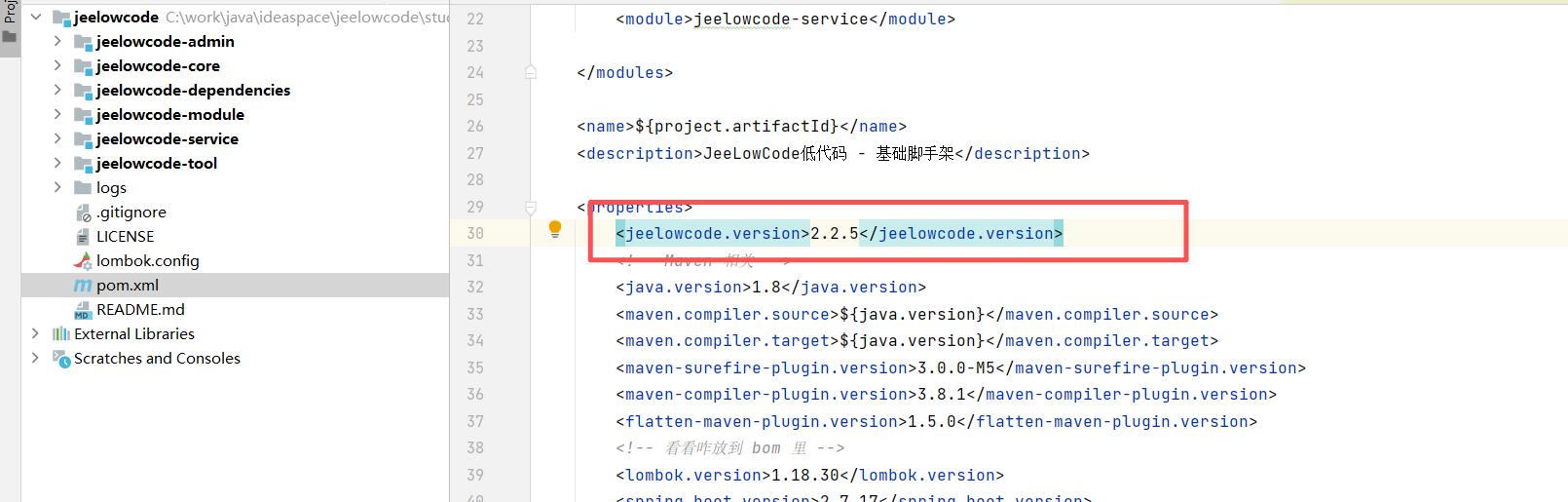
Task: Select jeelowcode-service in project tree
Action: point(167,139)
